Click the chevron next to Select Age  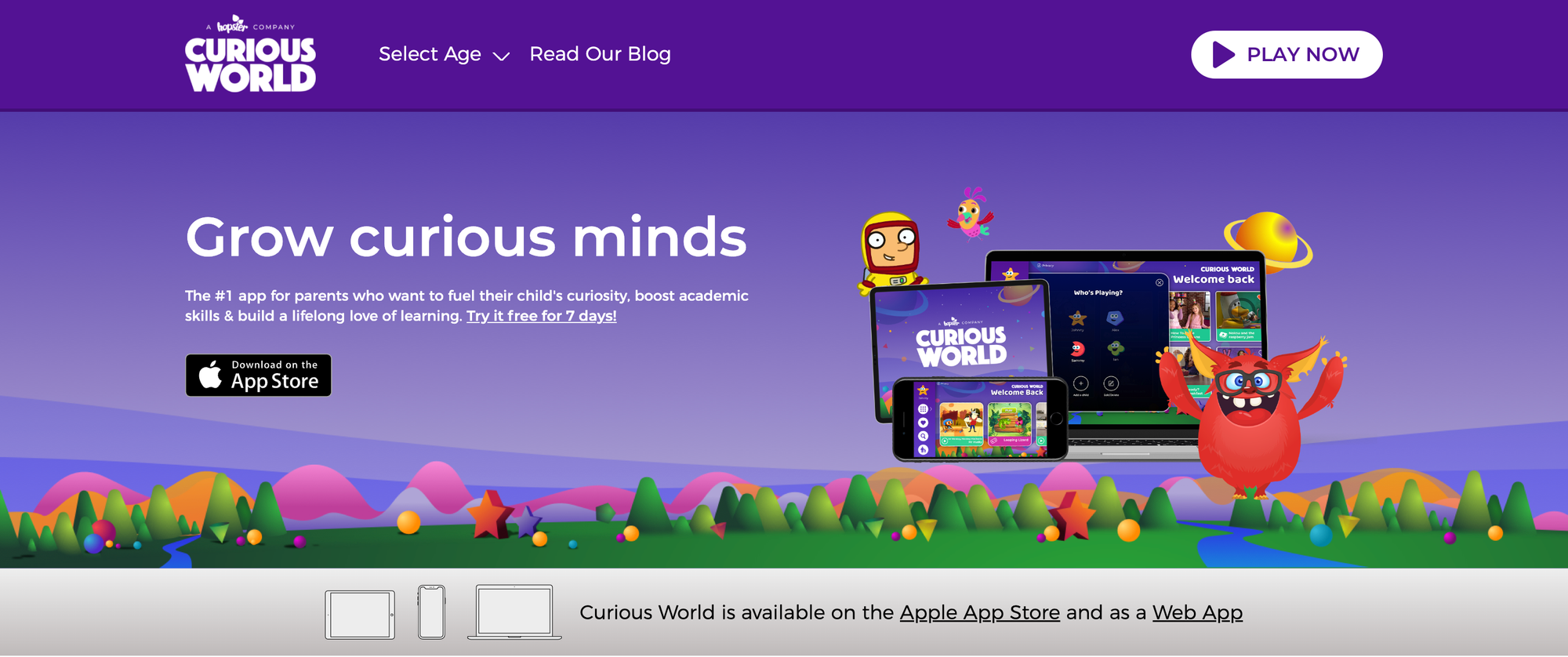[501, 56]
